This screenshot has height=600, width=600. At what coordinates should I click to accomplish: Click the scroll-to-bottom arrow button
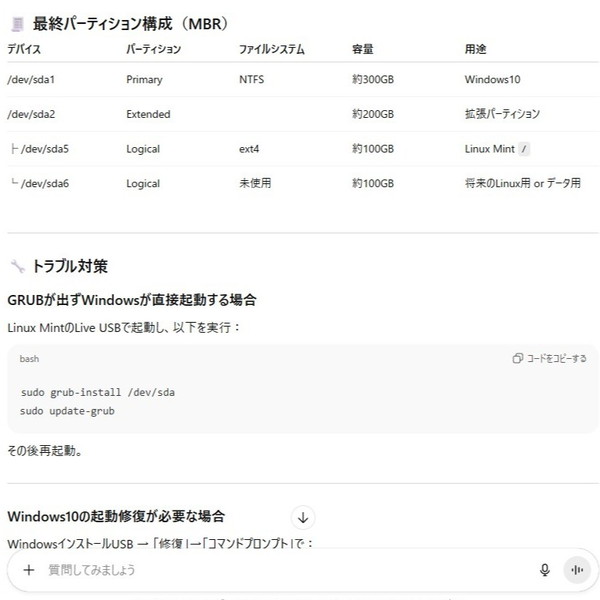[x=304, y=517]
